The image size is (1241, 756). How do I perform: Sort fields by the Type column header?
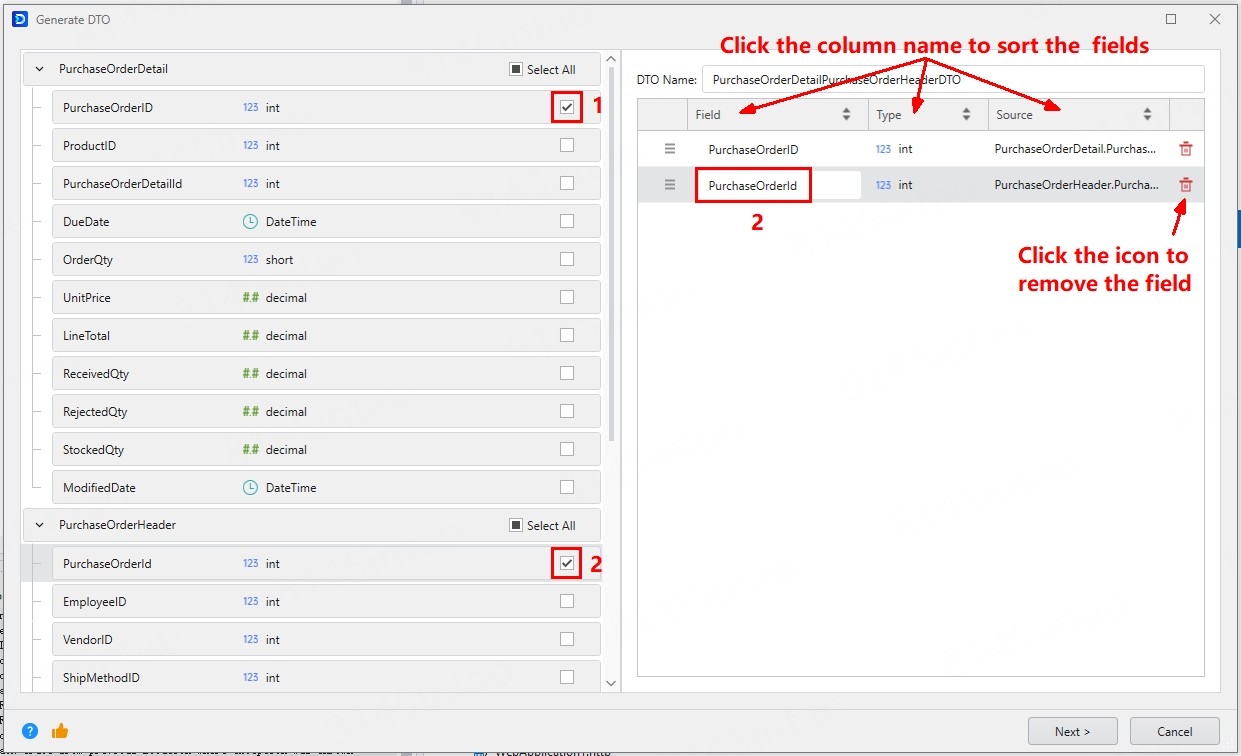[x=889, y=115]
